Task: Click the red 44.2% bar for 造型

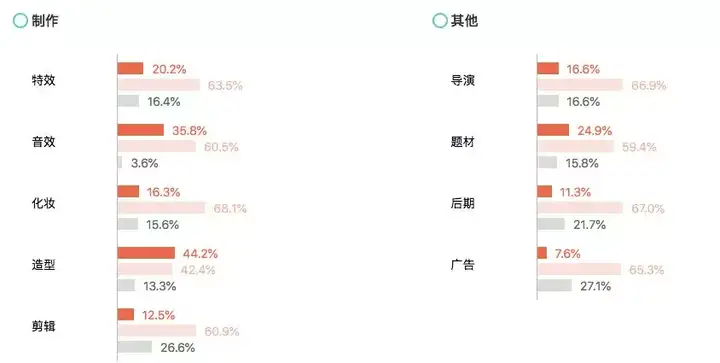Action: coord(146,253)
